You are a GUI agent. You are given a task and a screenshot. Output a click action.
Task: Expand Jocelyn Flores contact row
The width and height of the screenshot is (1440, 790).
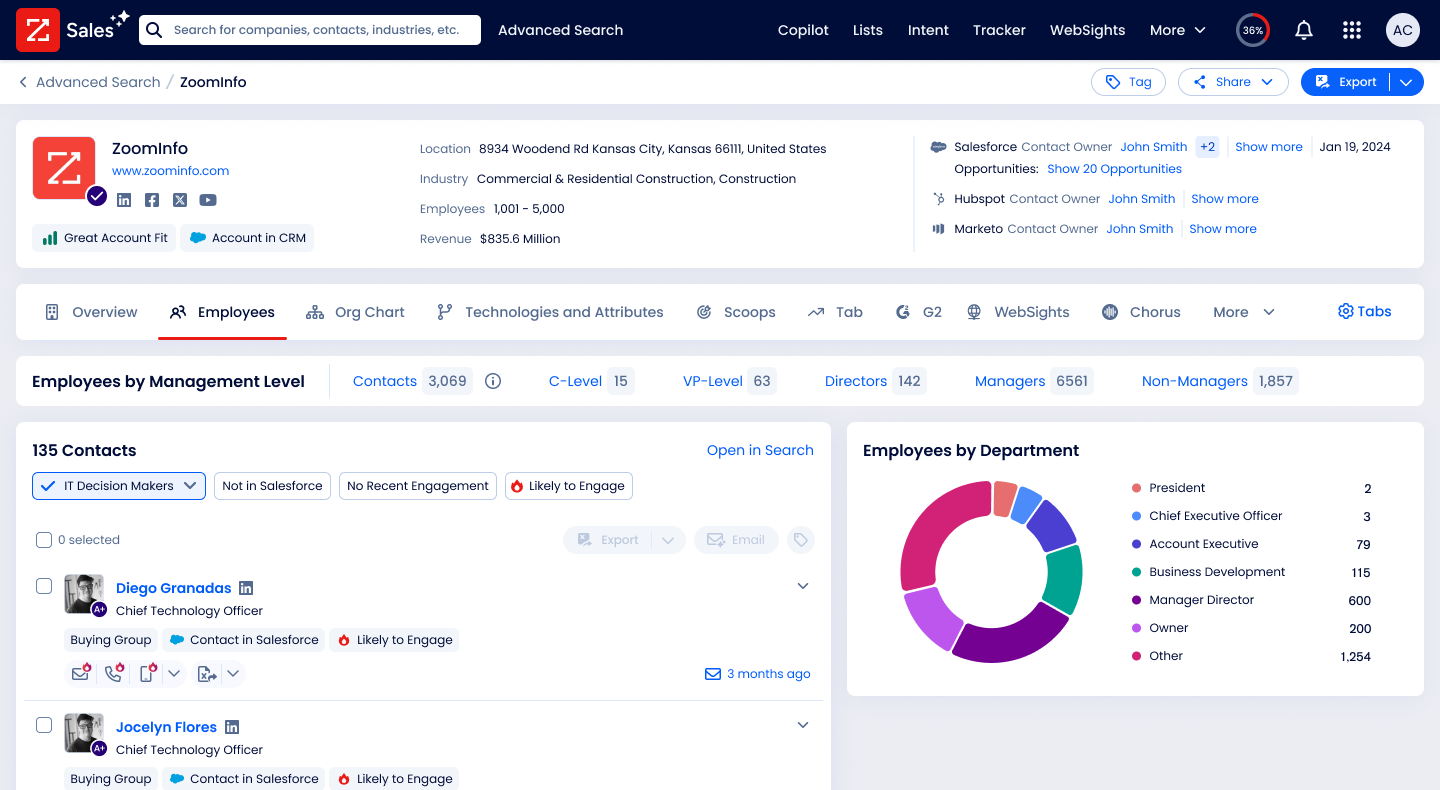point(802,725)
